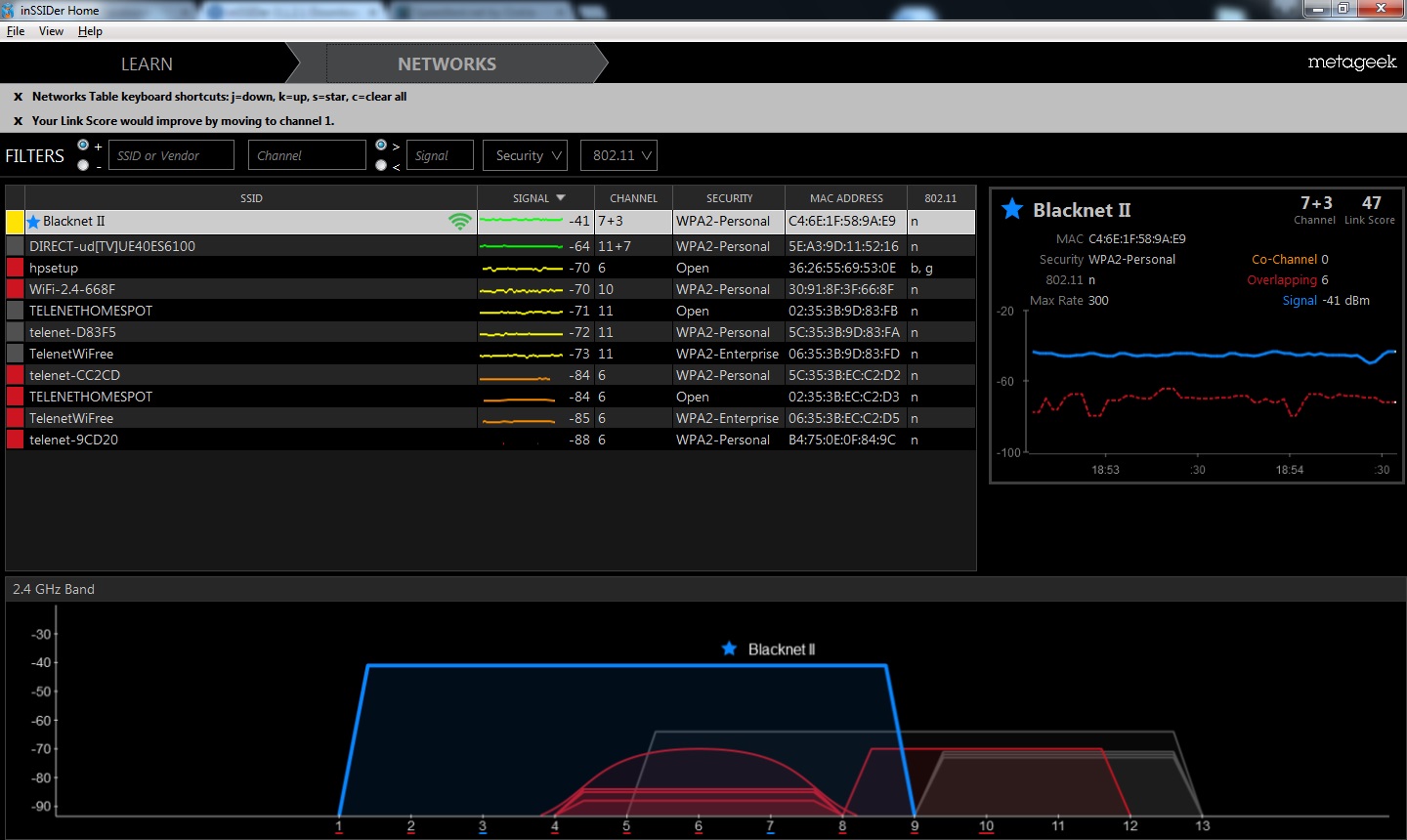Dismiss the keyboard shortcuts notification

tap(18, 97)
